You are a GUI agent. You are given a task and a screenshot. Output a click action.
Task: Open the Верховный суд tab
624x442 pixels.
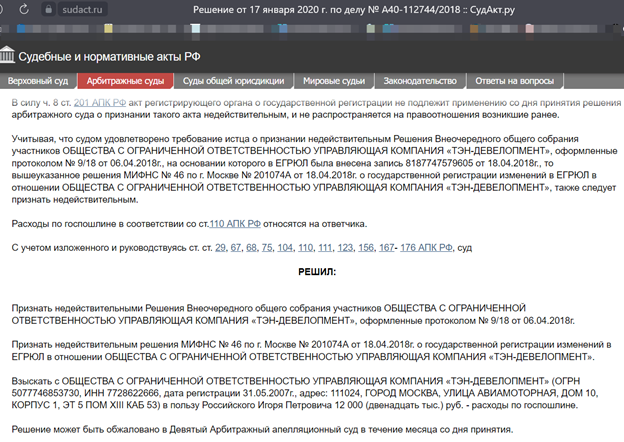[x=40, y=81]
